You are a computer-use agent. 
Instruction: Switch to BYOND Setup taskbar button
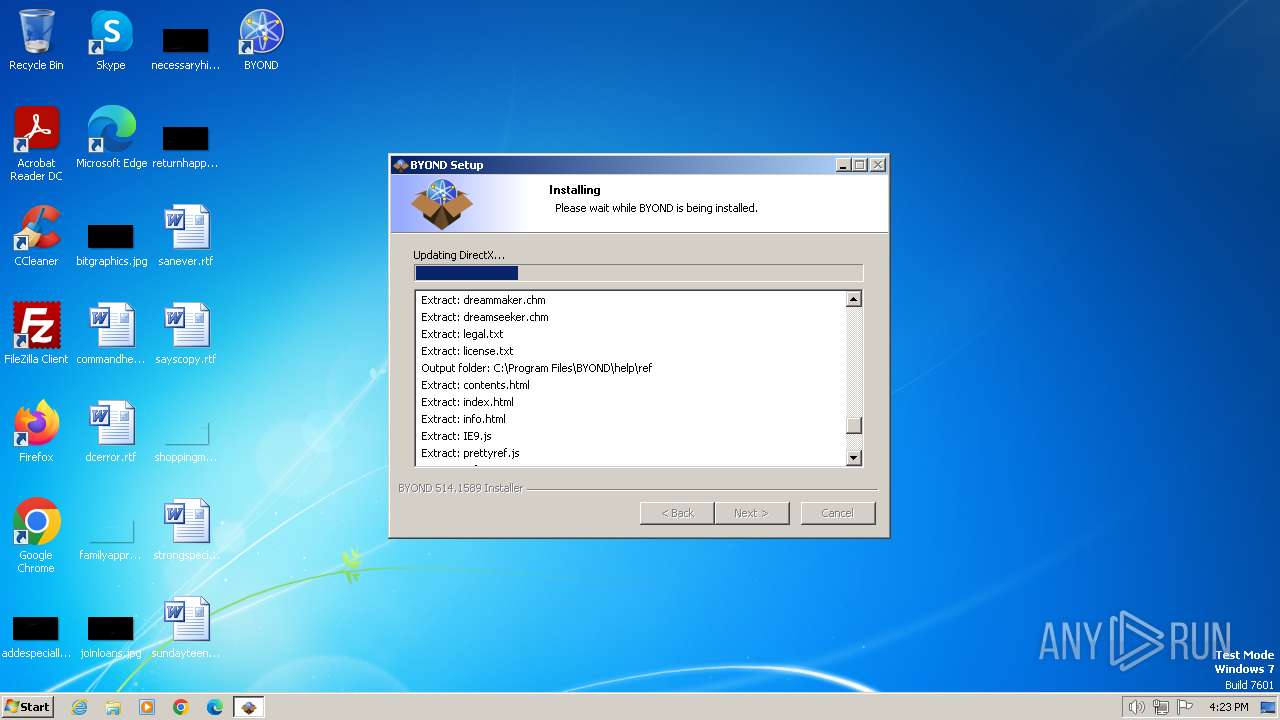point(249,707)
